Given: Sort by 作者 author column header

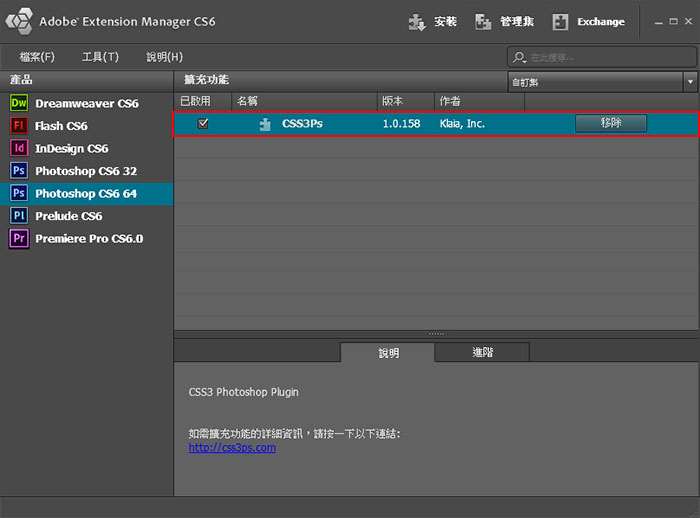Looking at the screenshot, I should click(479, 101).
